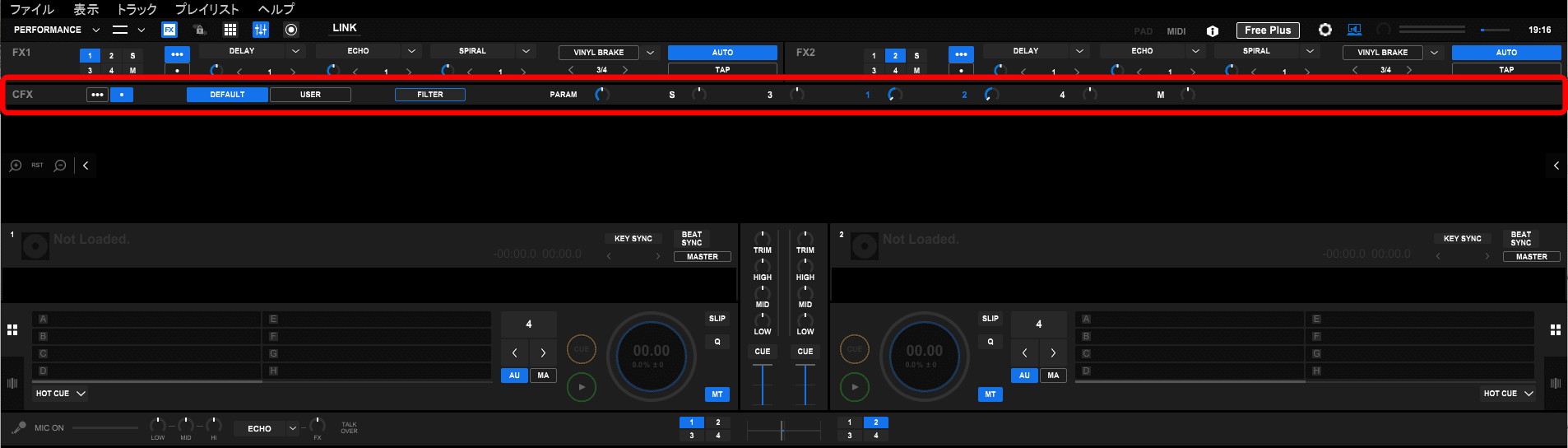The height and width of the screenshot is (448, 1568).
Task: Open FX2 three-dots options button
Action: click(961, 54)
